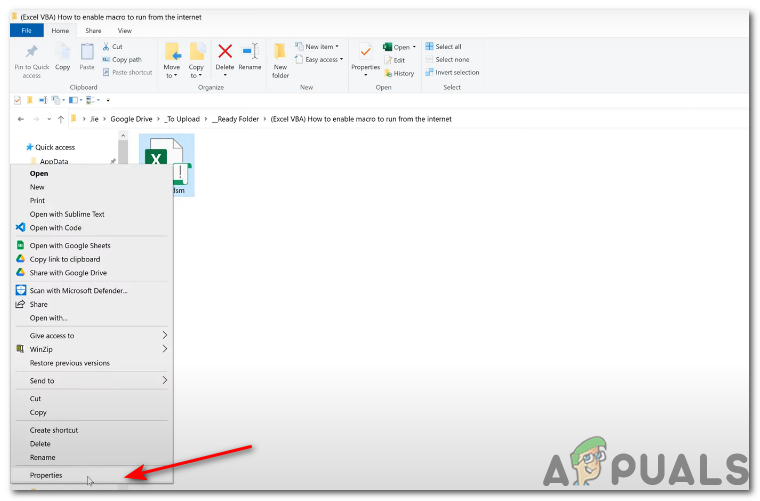Click Select none in the ribbon

click(x=447, y=60)
